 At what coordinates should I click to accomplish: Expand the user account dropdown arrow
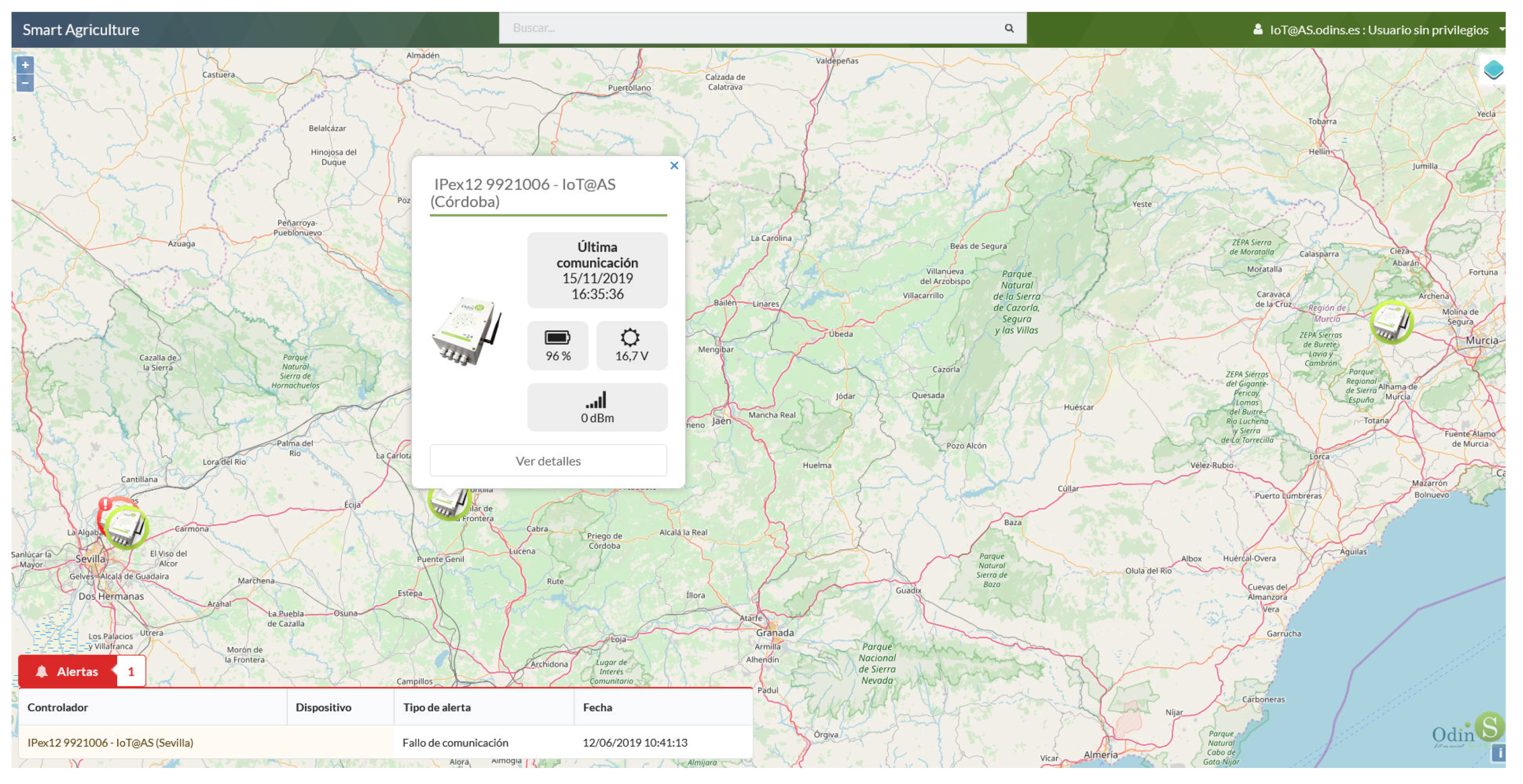[1502, 29]
